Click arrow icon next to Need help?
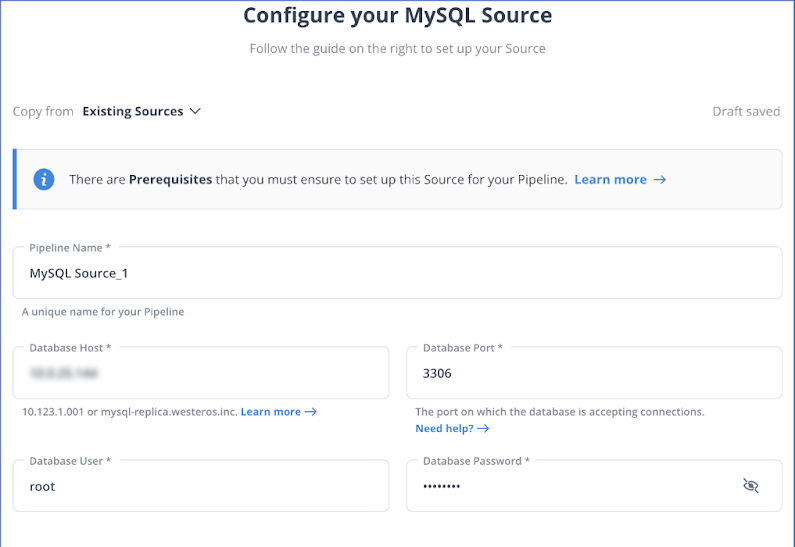The width and height of the screenshot is (795, 547). 483,428
